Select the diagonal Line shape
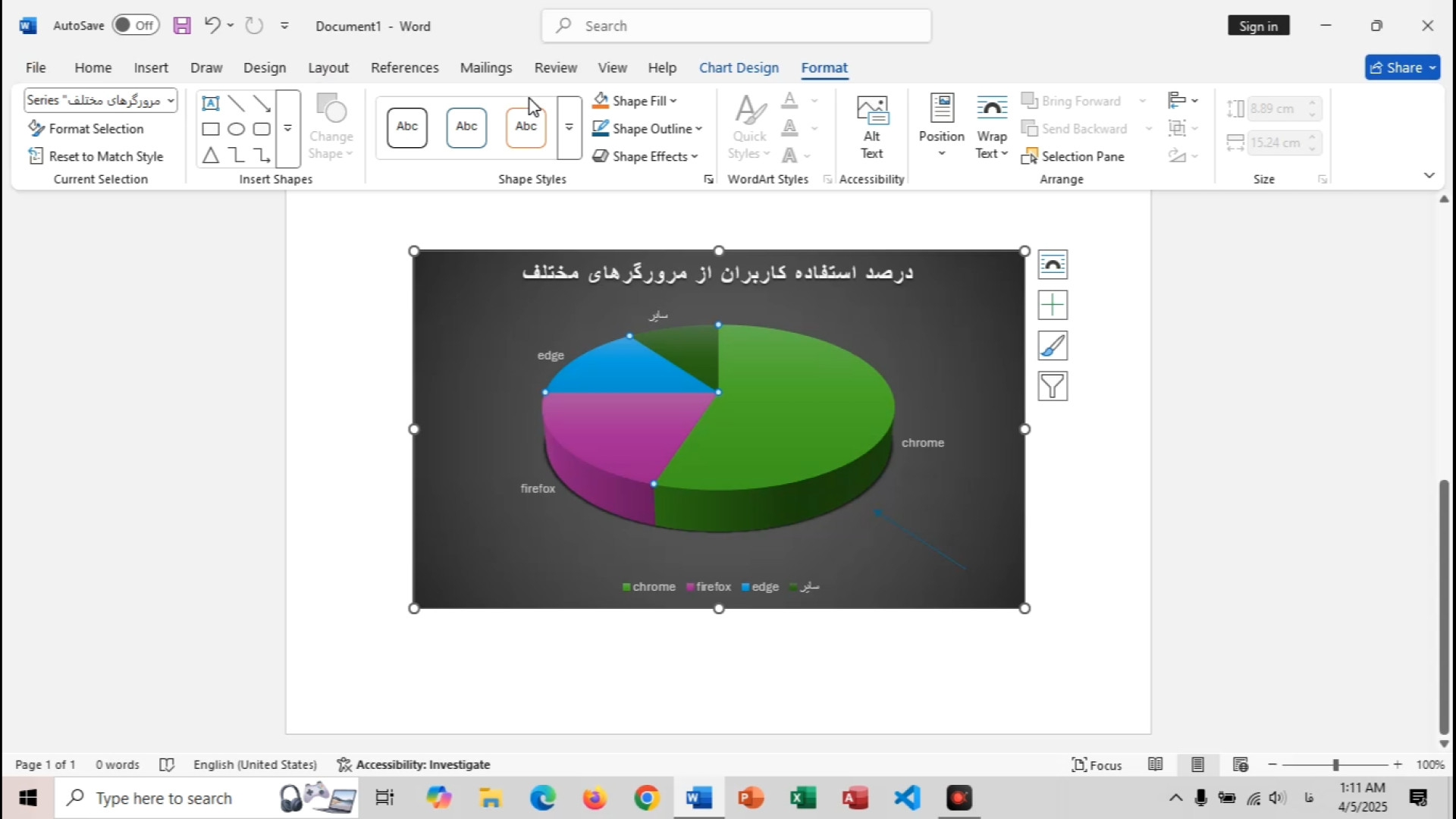Viewport: 1456px width, 819px height. point(237,103)
